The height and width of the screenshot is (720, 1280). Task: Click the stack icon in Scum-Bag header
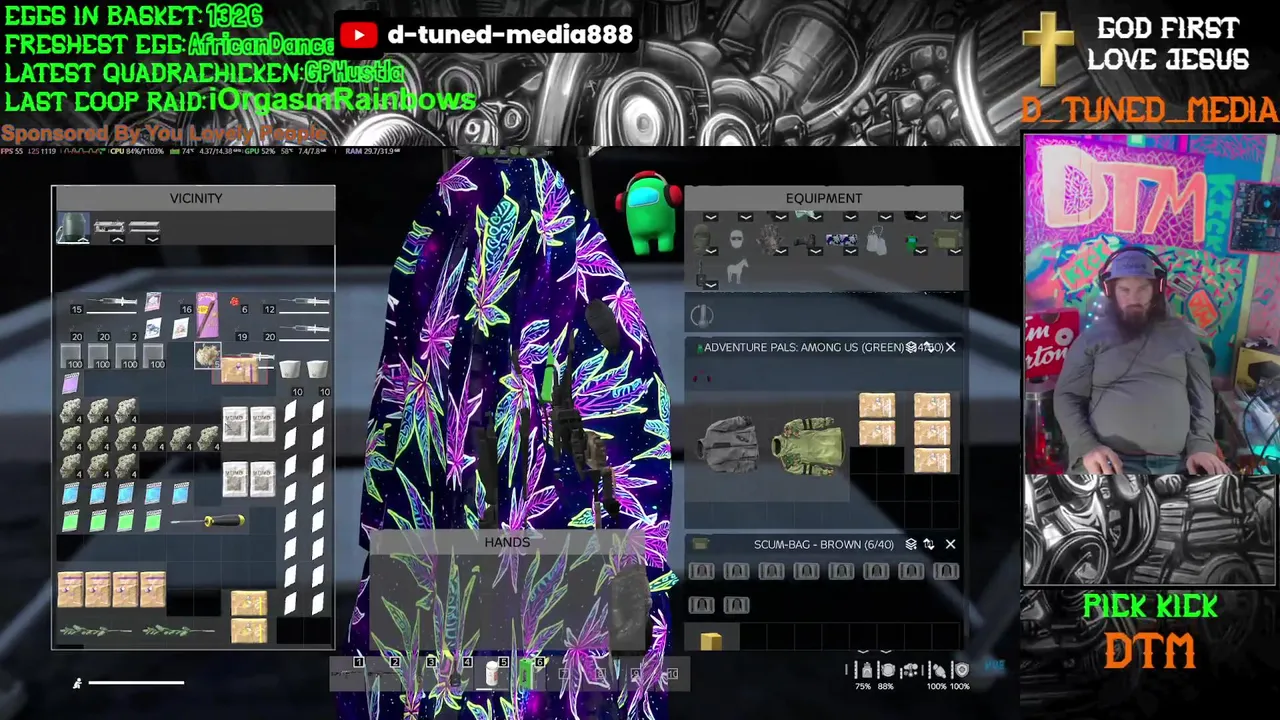911,545
